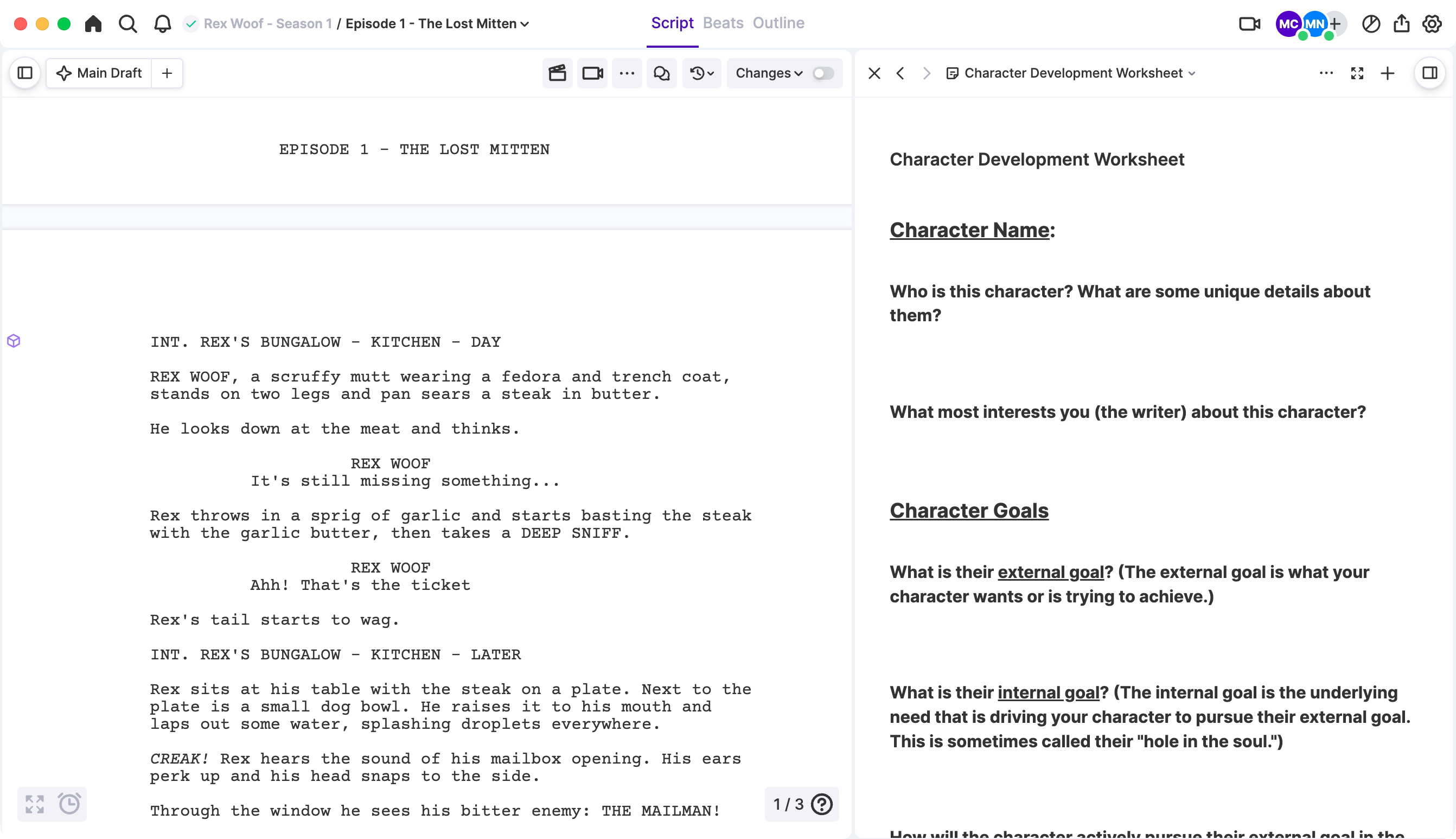Click the green sync checkmark status
The height and width of the screenshot is (839, 1456).
pyautogui.click(x=190, y=24)
